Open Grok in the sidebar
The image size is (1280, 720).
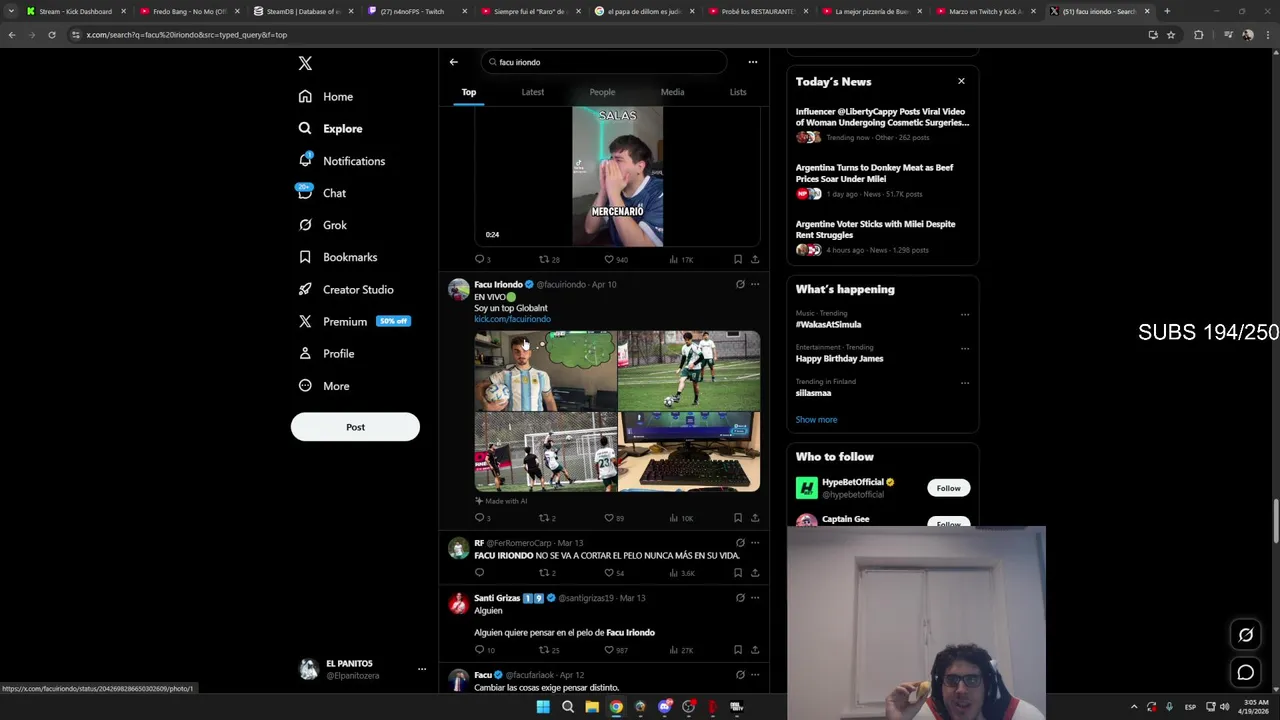point(322,225)
